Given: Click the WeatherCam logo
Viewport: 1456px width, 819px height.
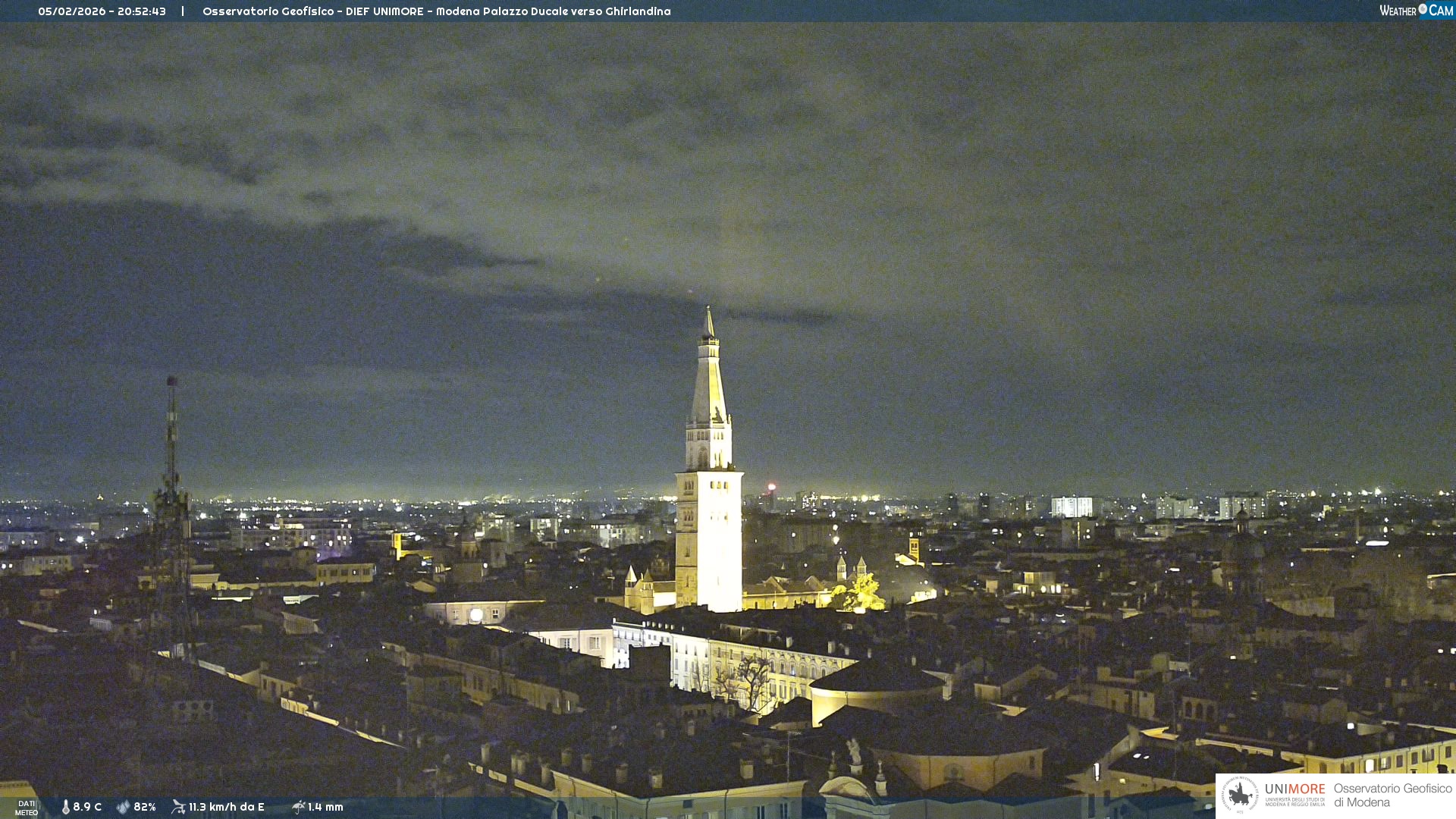Looking at the screenshot, I should [x=1416, y=11].
